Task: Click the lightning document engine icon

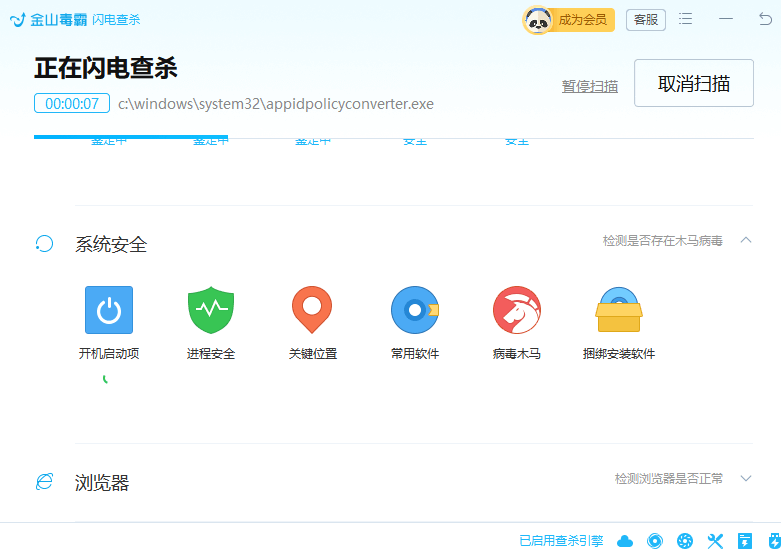Action: (x=745, y=541)
